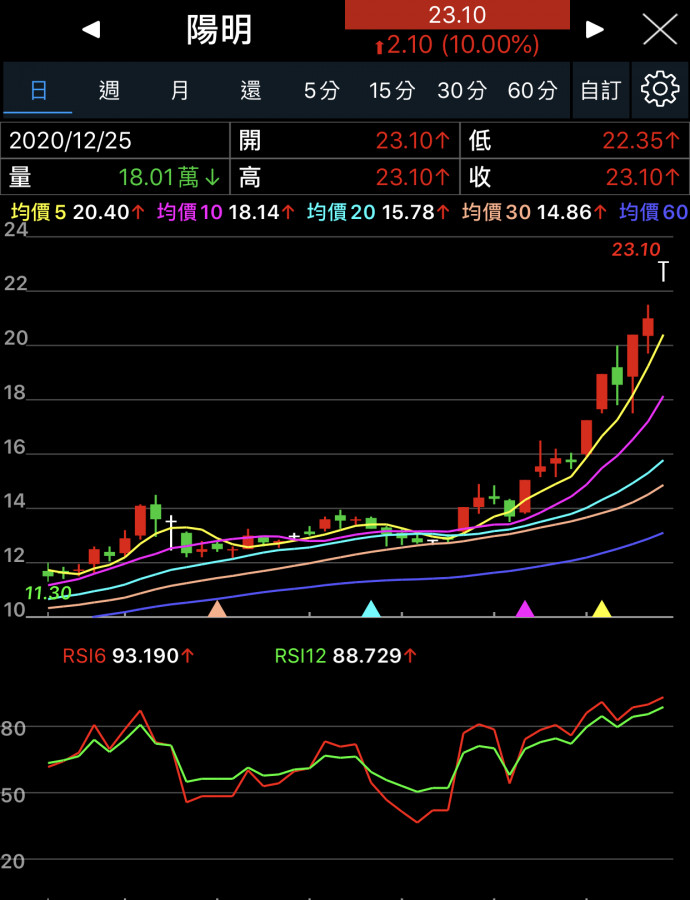Tap the orange triangle marker on axis

(x=217, y=608)
